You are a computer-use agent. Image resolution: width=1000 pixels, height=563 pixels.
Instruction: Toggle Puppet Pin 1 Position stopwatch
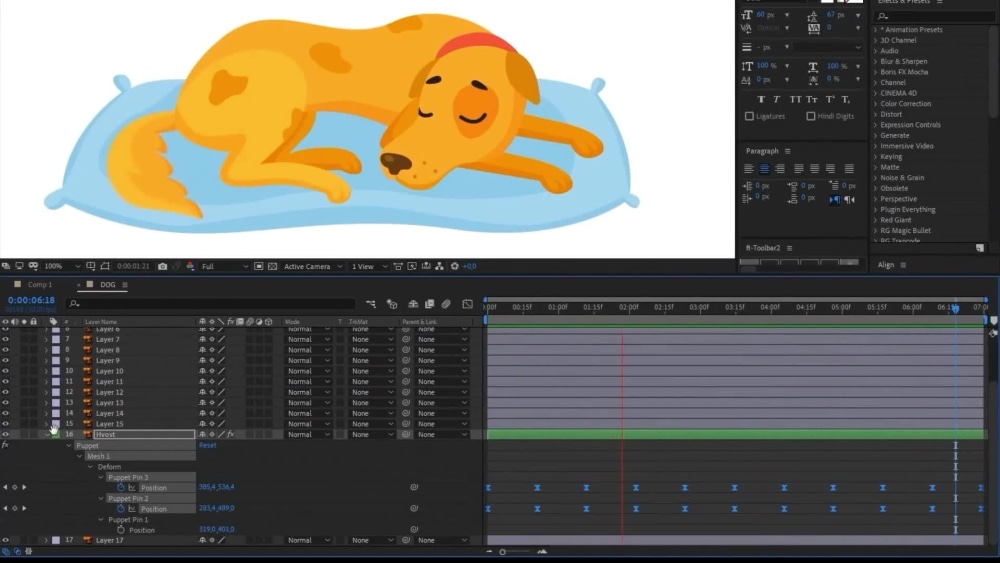click(x=121, y=530)
